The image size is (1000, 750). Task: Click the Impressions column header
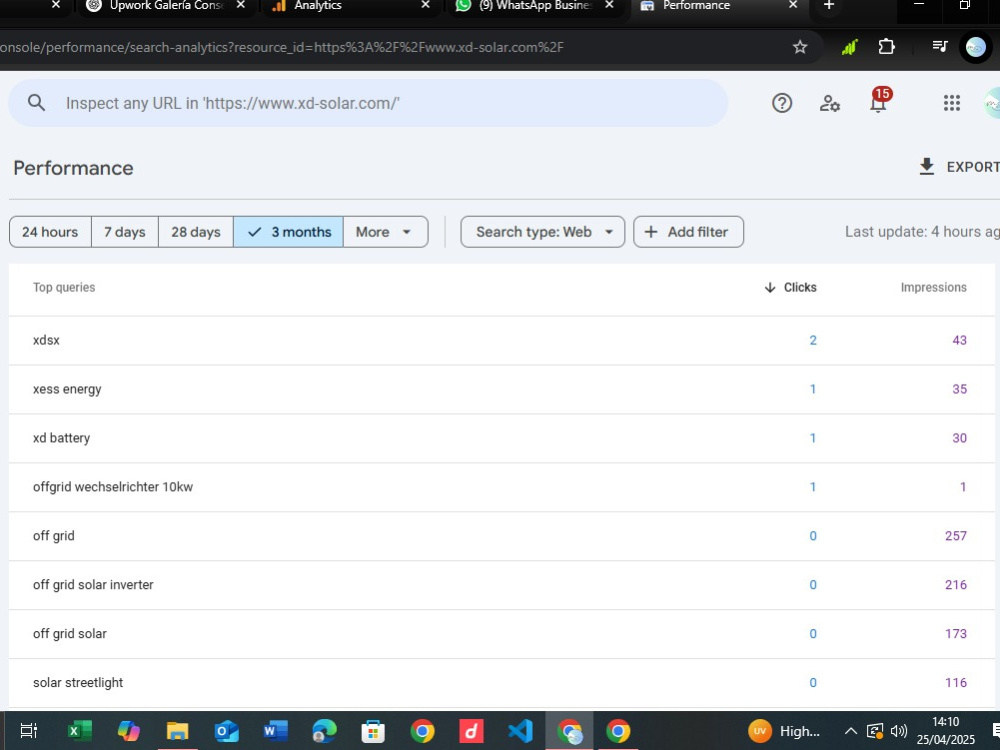point(933,288)
